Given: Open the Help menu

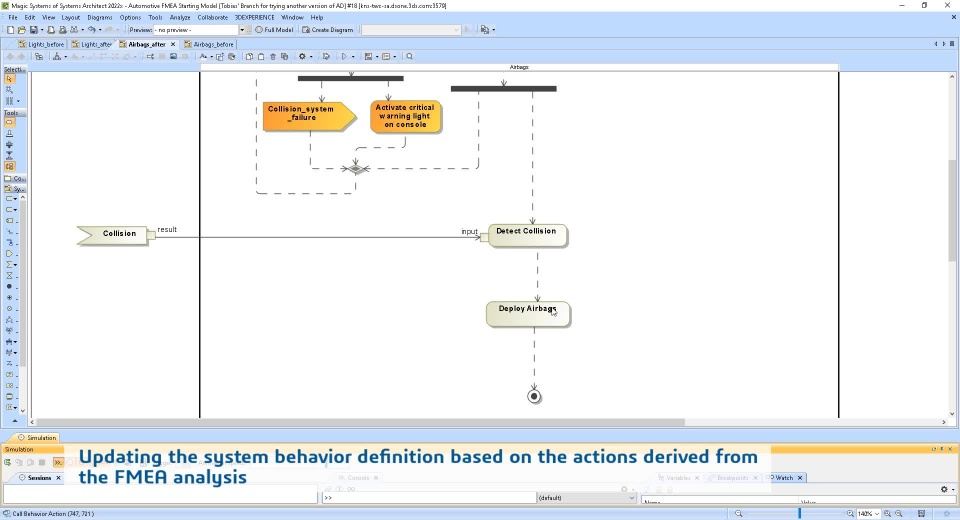Looking at the screenshot, I should pos(317,17).
